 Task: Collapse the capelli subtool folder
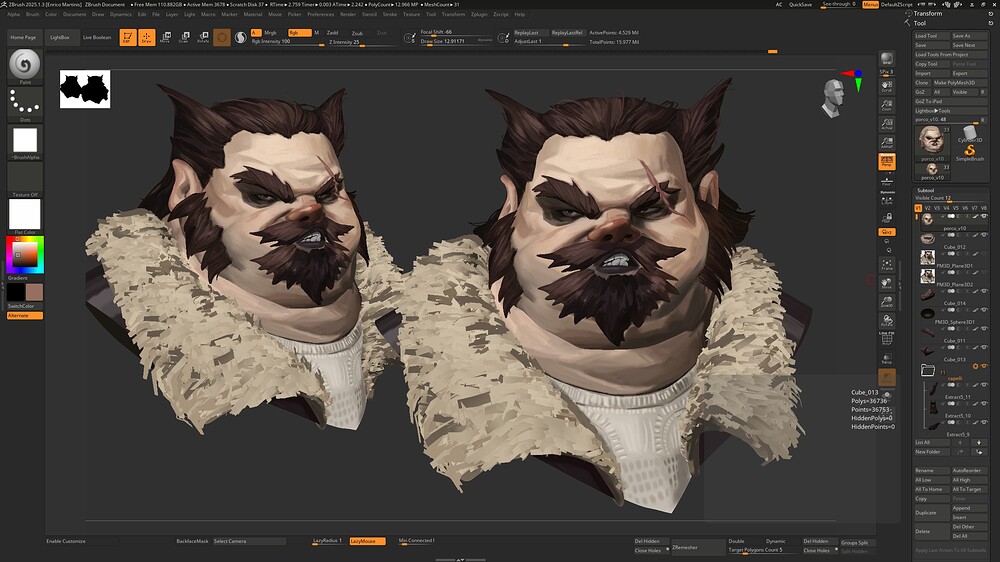coord(928,370)
